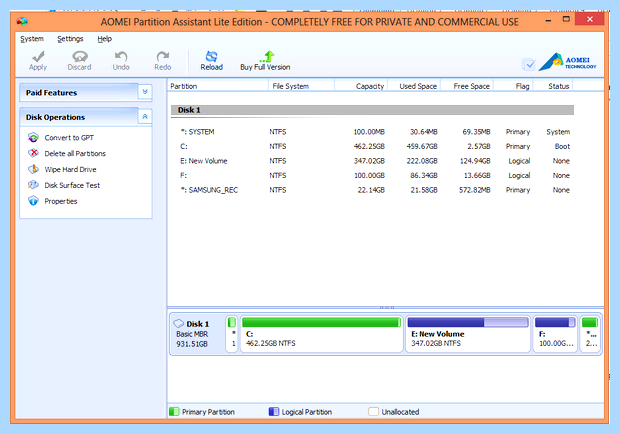The image size is (620, 434).
Task: Click the Discard toolbar icon
Action: click(x=79, y=57)
